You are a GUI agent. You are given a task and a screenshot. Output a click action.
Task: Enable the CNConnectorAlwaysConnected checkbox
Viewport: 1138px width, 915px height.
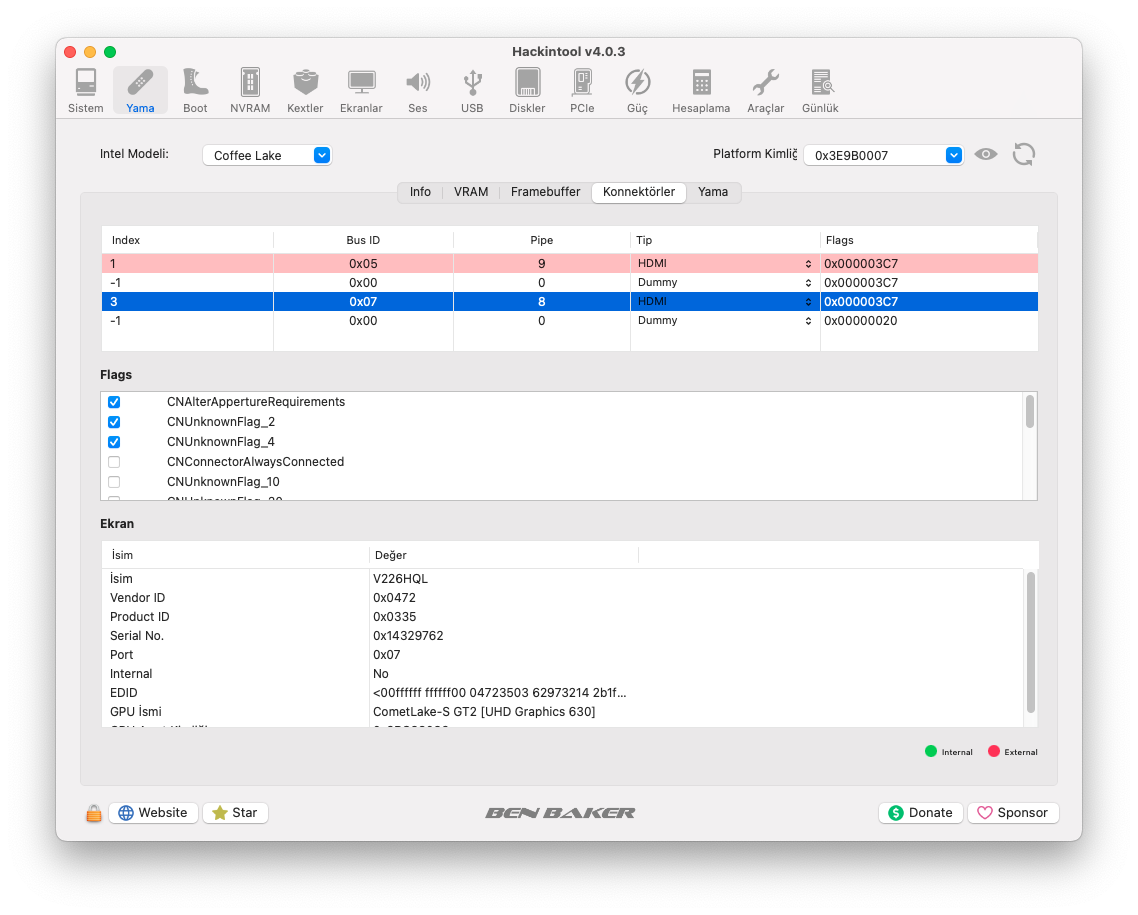[x=114, y=462]
